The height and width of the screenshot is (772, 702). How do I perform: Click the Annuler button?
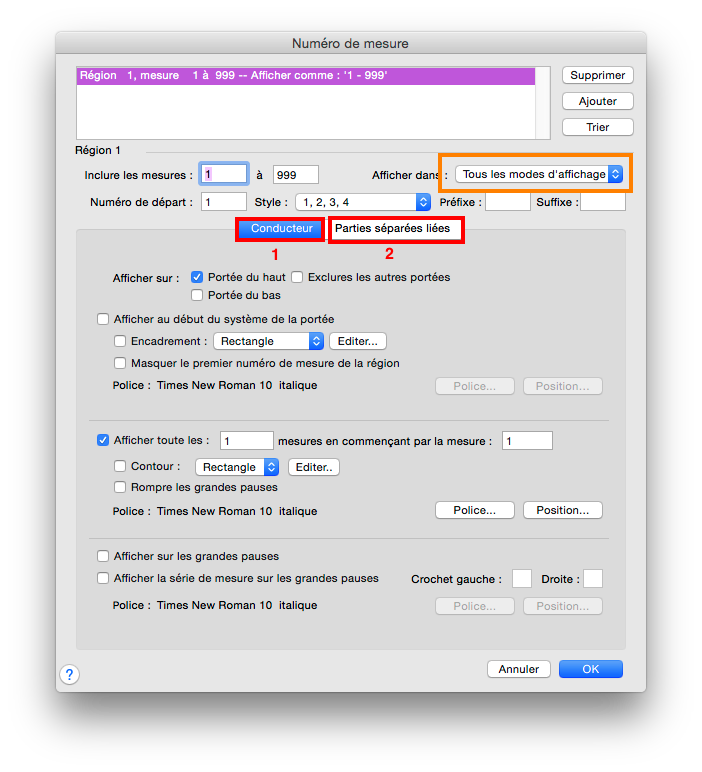[519, 669]
